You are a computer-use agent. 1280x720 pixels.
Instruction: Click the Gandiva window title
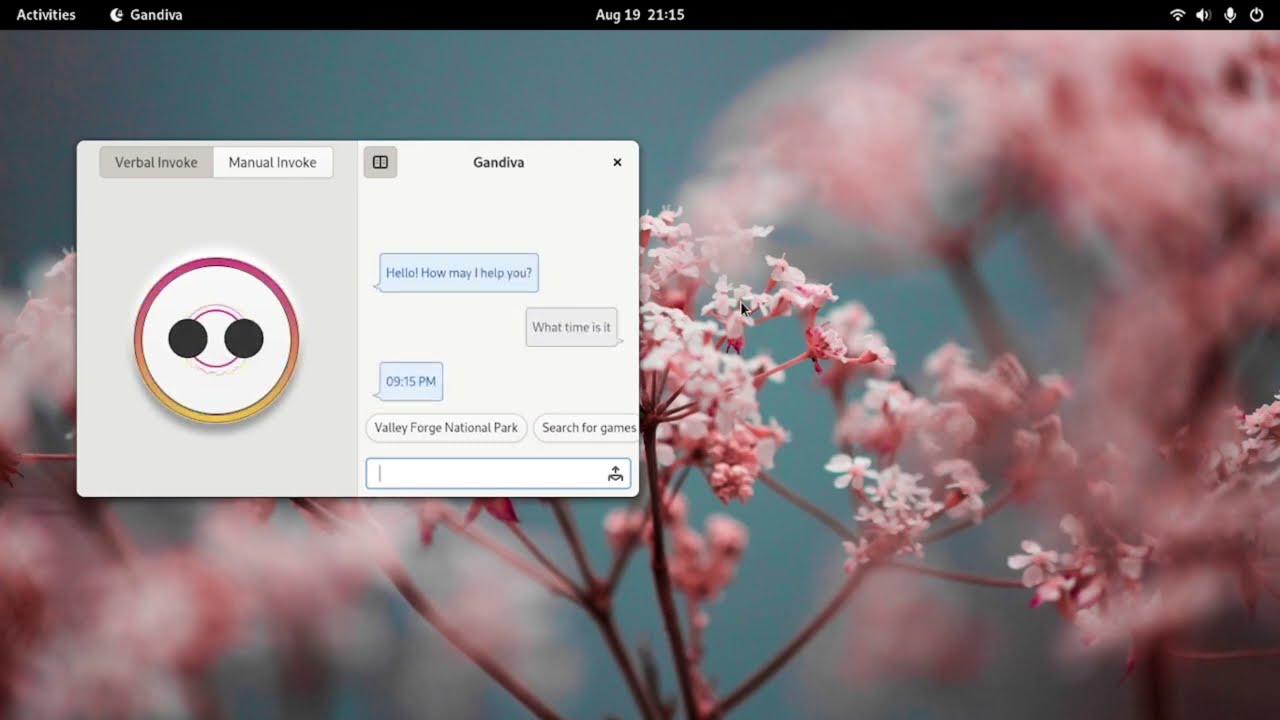[499, 162]
